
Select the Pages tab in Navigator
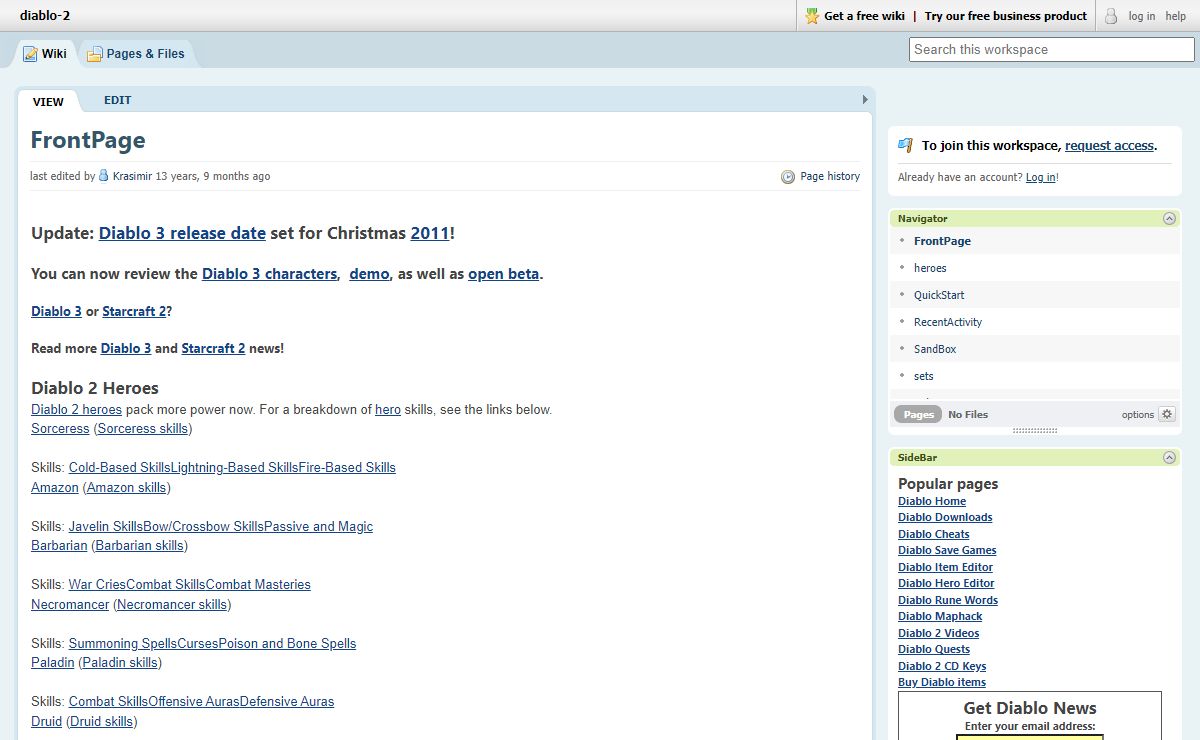pyautogui.click(x=918, y=414)
